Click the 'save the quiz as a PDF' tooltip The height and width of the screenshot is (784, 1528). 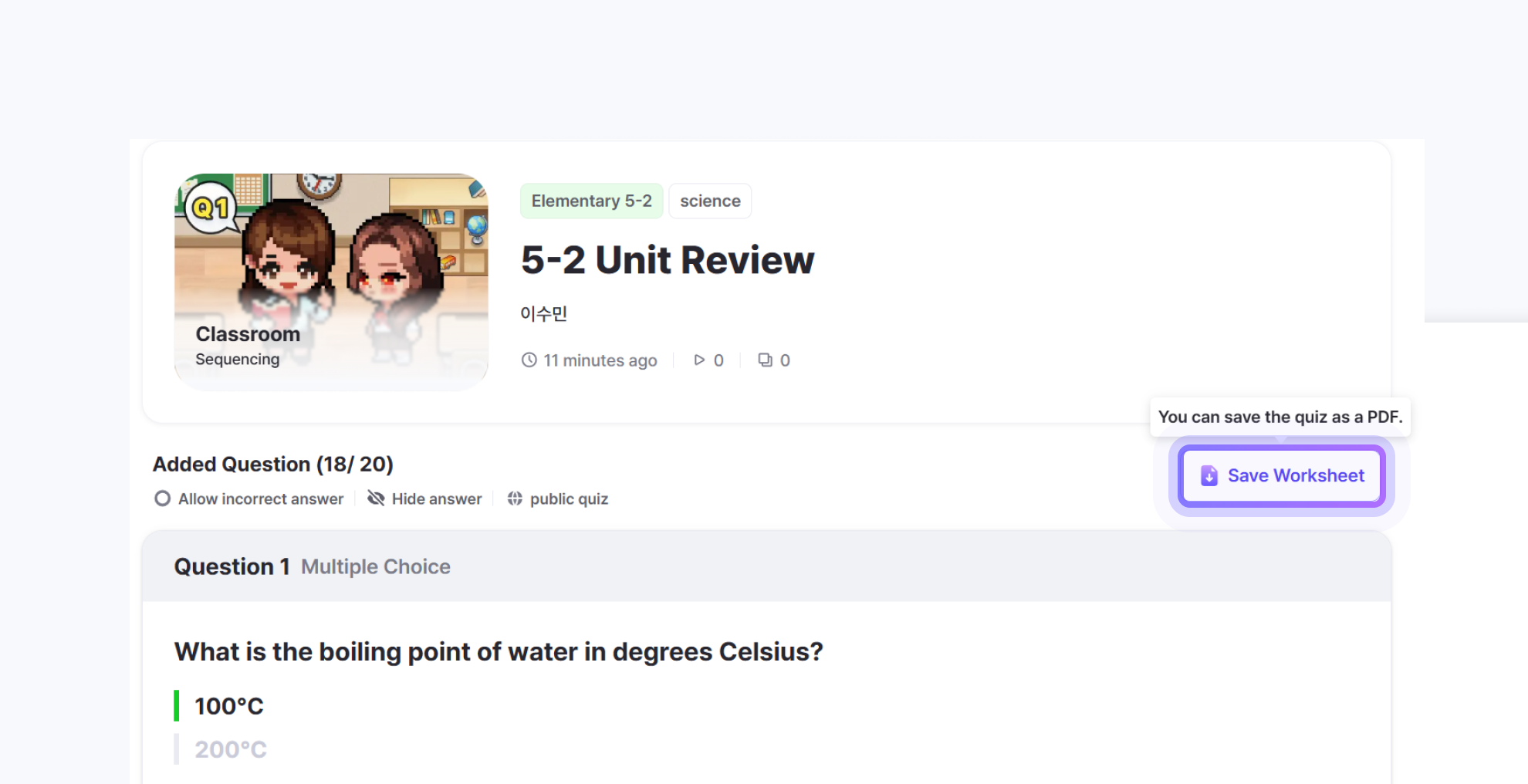[x=1280, y=417]
